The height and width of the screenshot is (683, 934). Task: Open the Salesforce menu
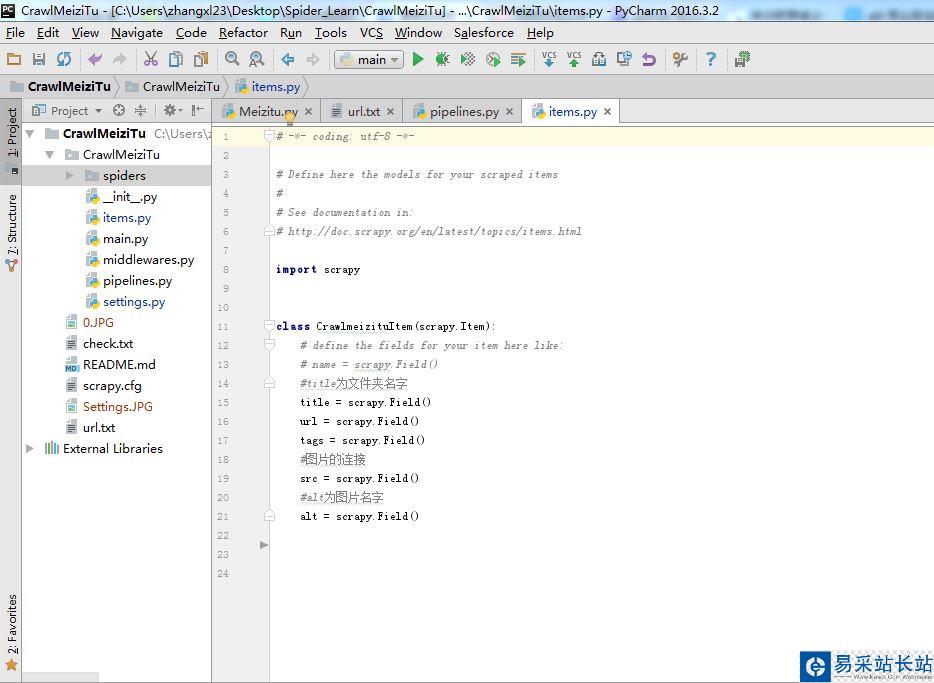point(484,33)
